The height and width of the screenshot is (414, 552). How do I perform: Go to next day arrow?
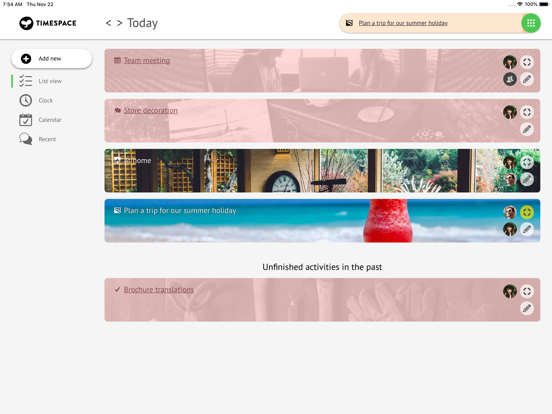tap(120, 23)
